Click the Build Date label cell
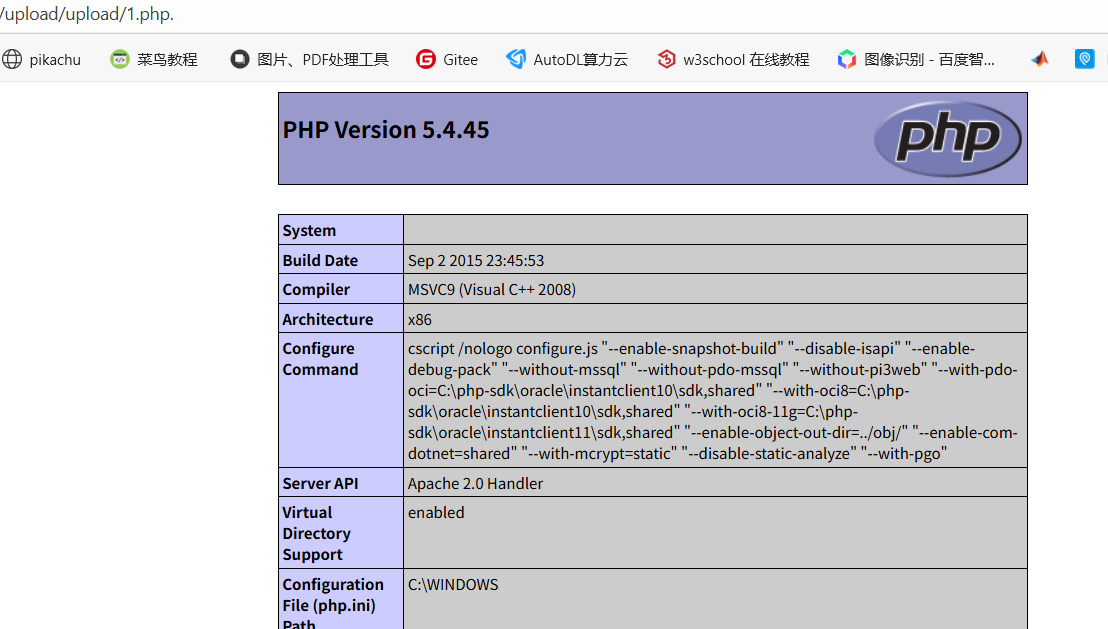The image size is (1108, 629). (341, 260)
